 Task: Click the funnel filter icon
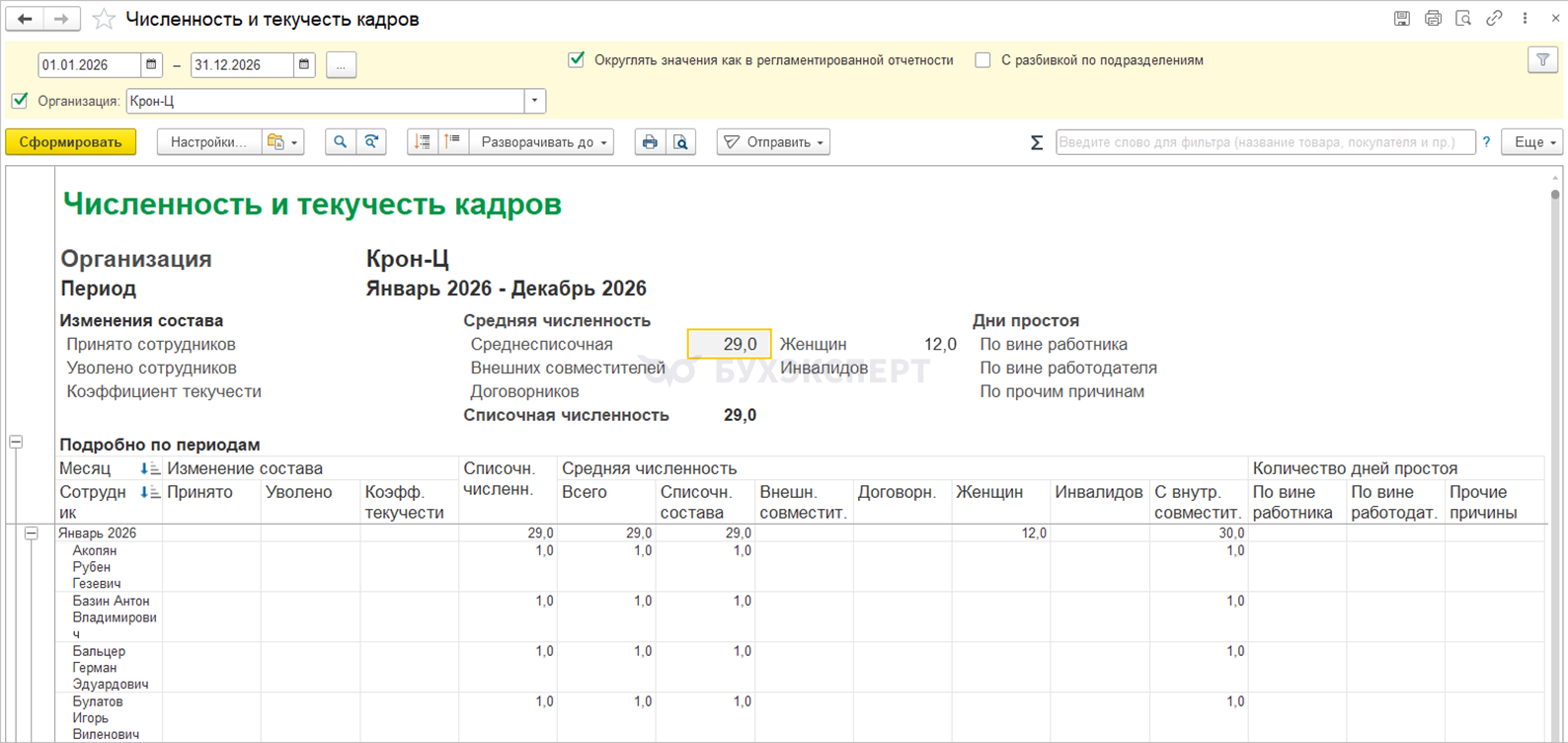(1542, 60)
